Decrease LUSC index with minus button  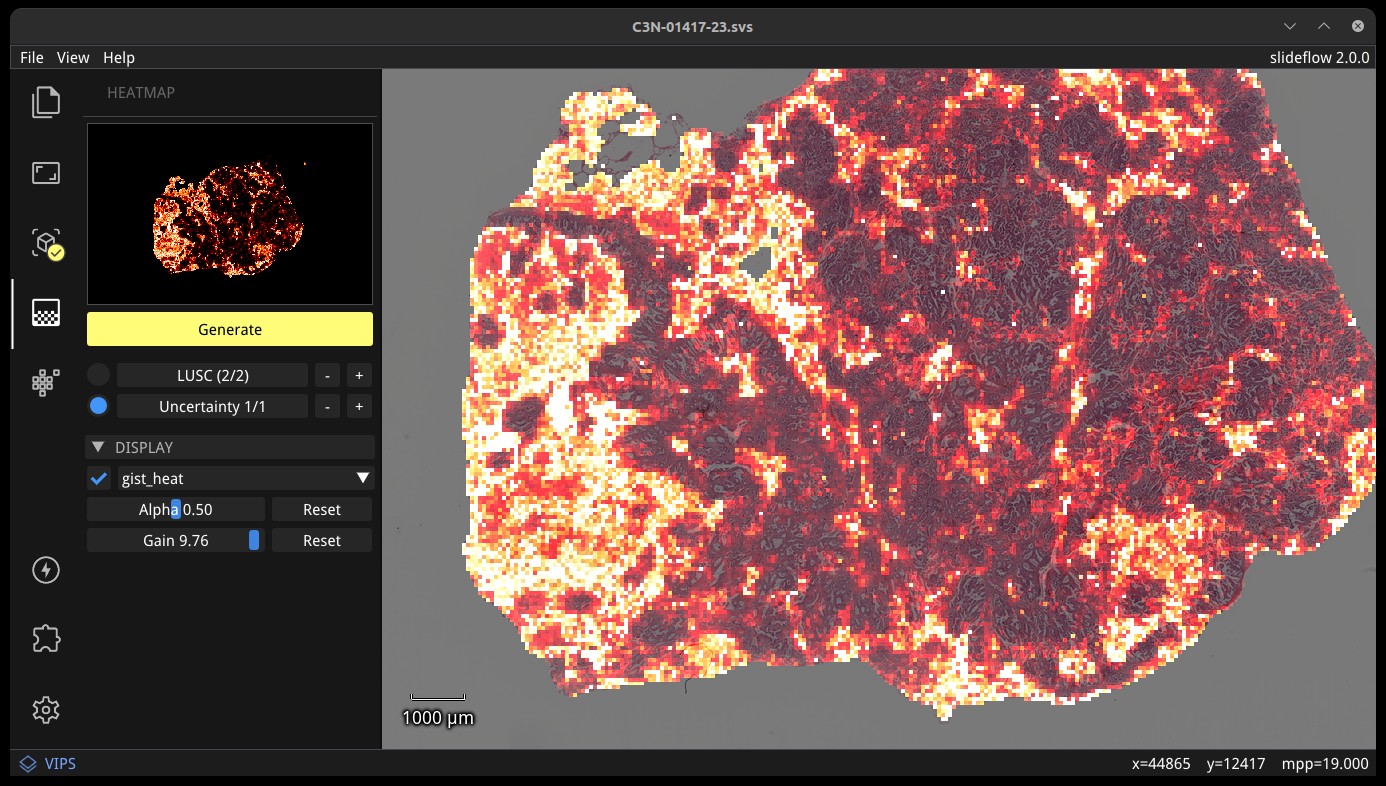[327, 375]
